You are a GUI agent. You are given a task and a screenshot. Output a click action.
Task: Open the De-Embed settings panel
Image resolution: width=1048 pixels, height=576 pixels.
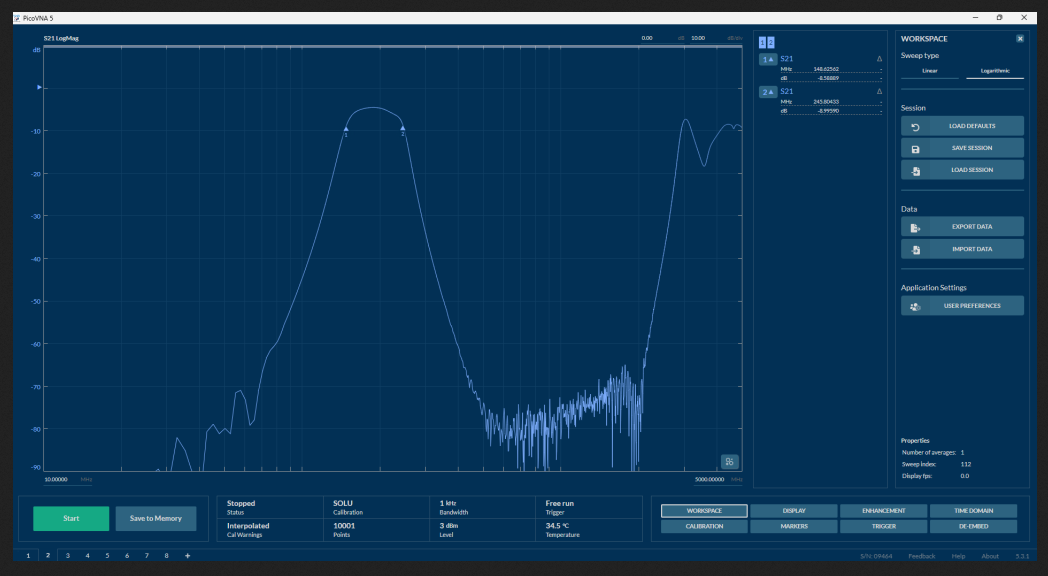point(974,527)
